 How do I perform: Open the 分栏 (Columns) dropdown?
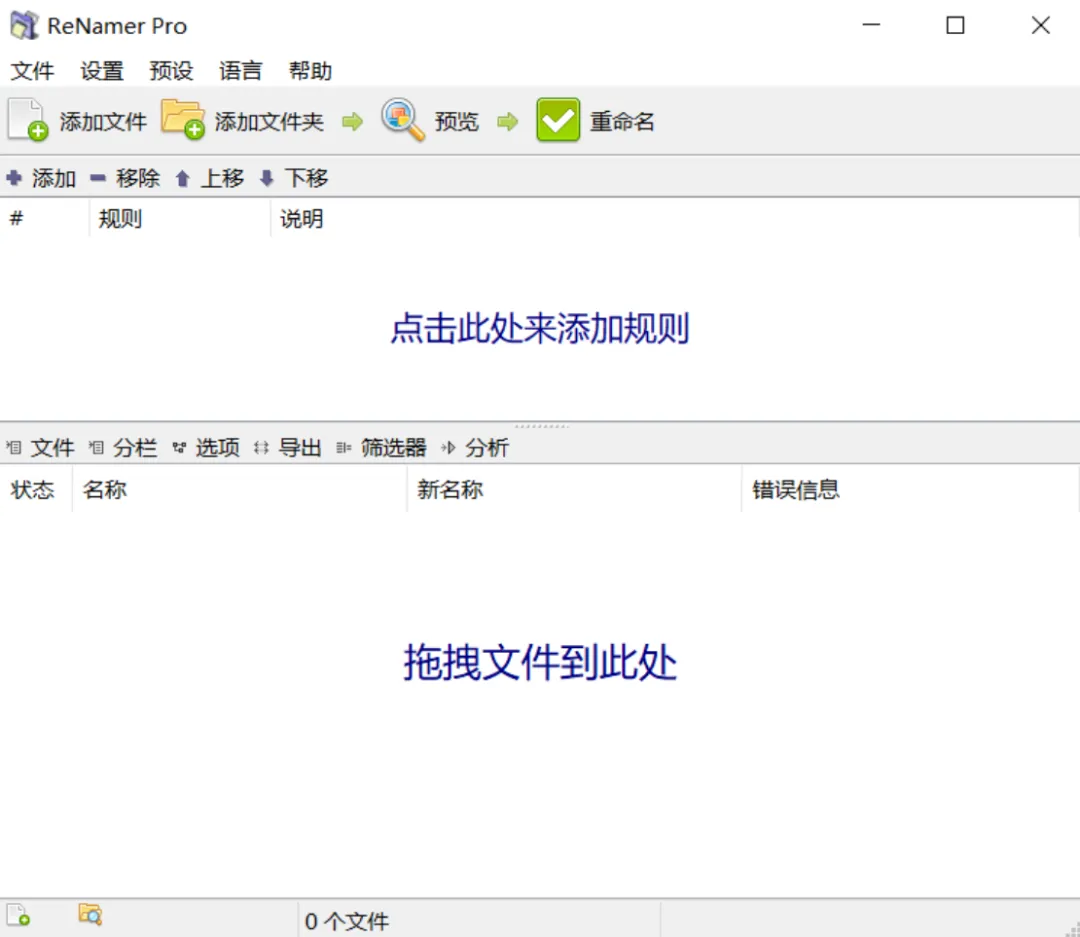coord(123,448)
